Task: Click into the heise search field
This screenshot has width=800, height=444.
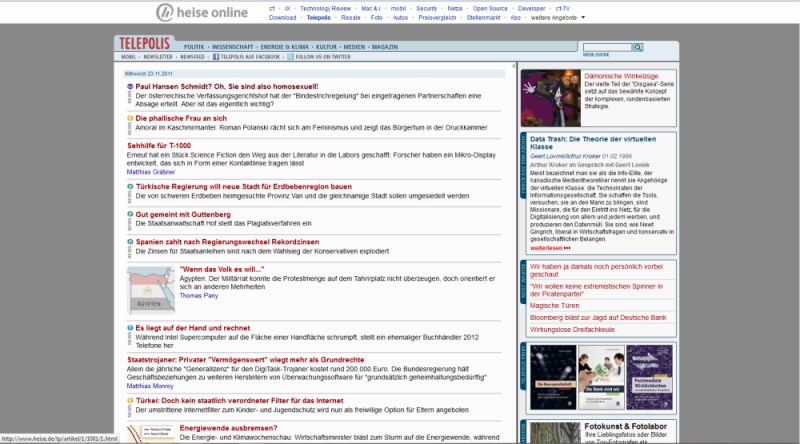Action: [607, 47]
